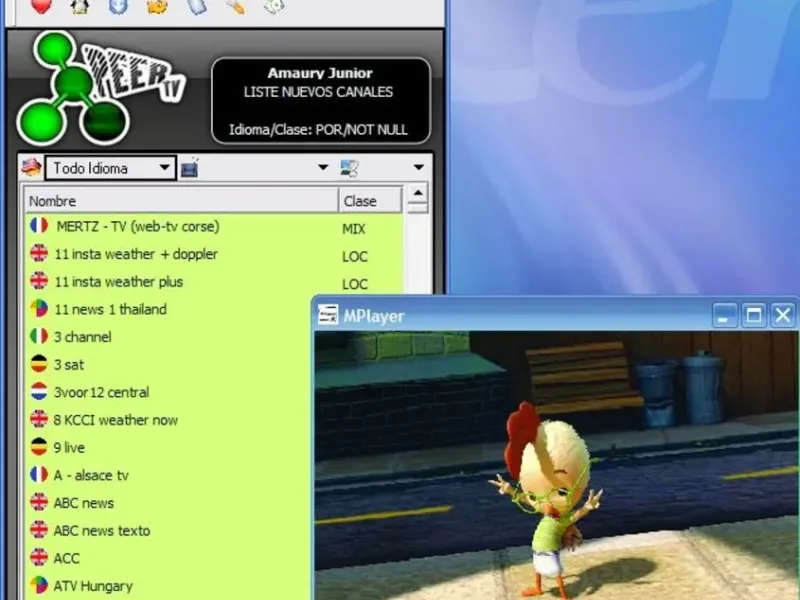This screenshot has height=600, width=800.
Task: Click the MPlayer video playback area
Action: pyautogui.click(x=557, y=465)
